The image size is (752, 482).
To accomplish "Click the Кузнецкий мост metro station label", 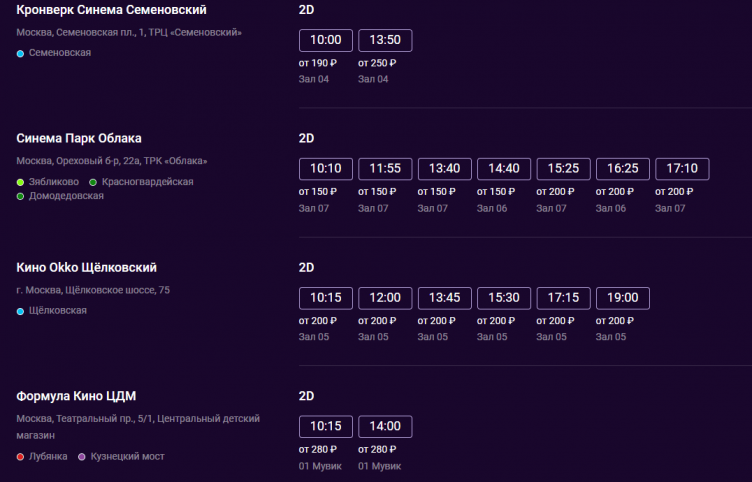I will pyautogui.click(x=128, y=456).
